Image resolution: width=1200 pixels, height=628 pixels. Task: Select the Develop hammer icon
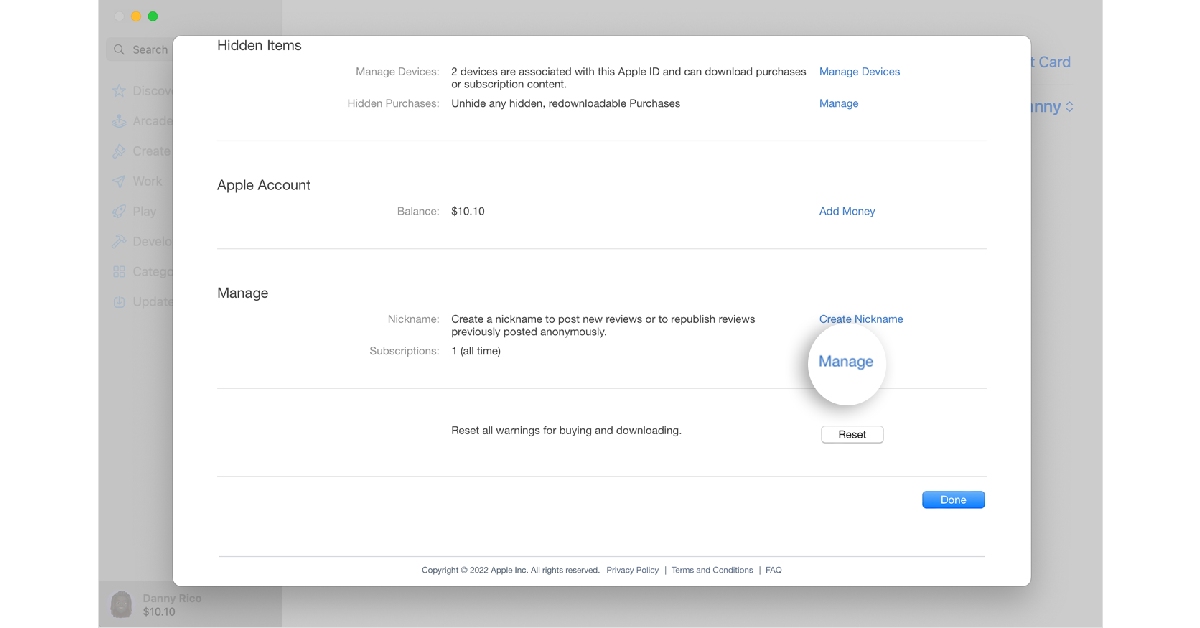[120, 241]
